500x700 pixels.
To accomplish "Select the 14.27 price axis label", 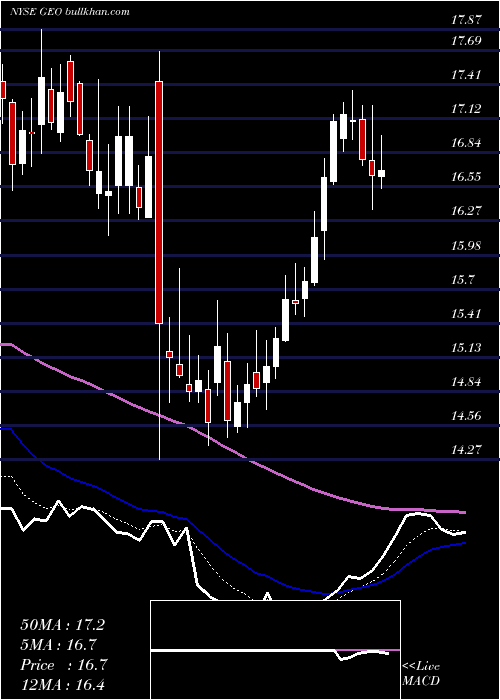I will pyautogui.click(x=466, y=450).
